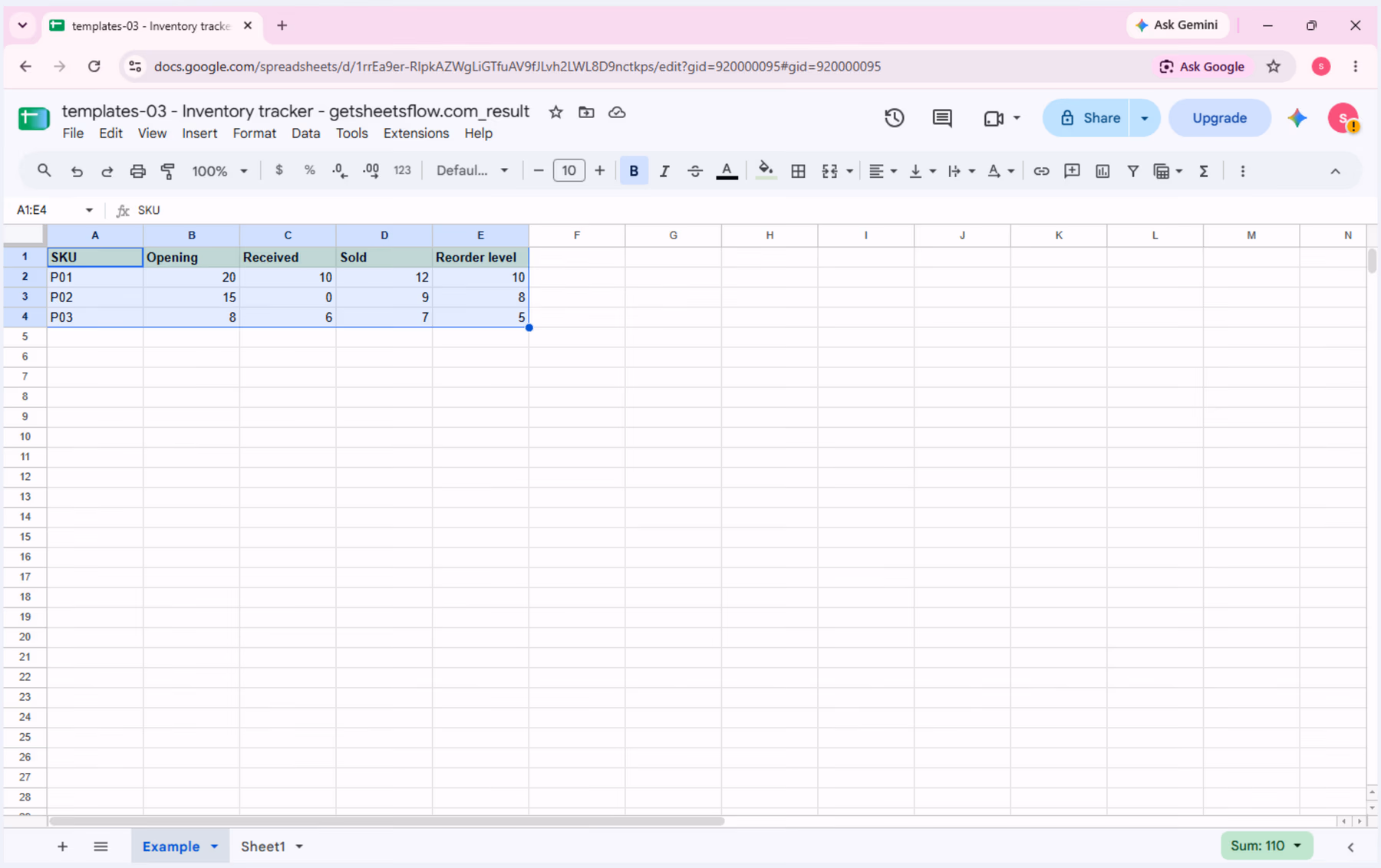1381x868 pixels.
Task: Toggle italic formatting
Action: 664,171
